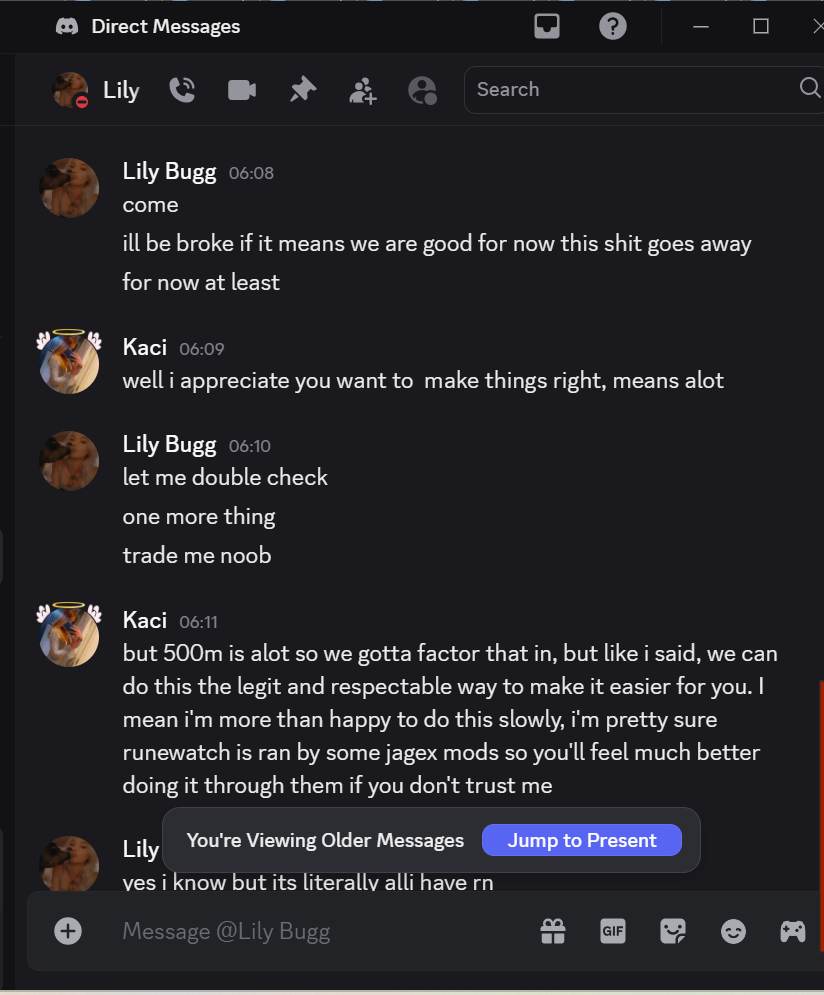This screenshot has height=995, width=824.
Task: Type in Message @Lily Bugg box
Action: click(320, 932)
